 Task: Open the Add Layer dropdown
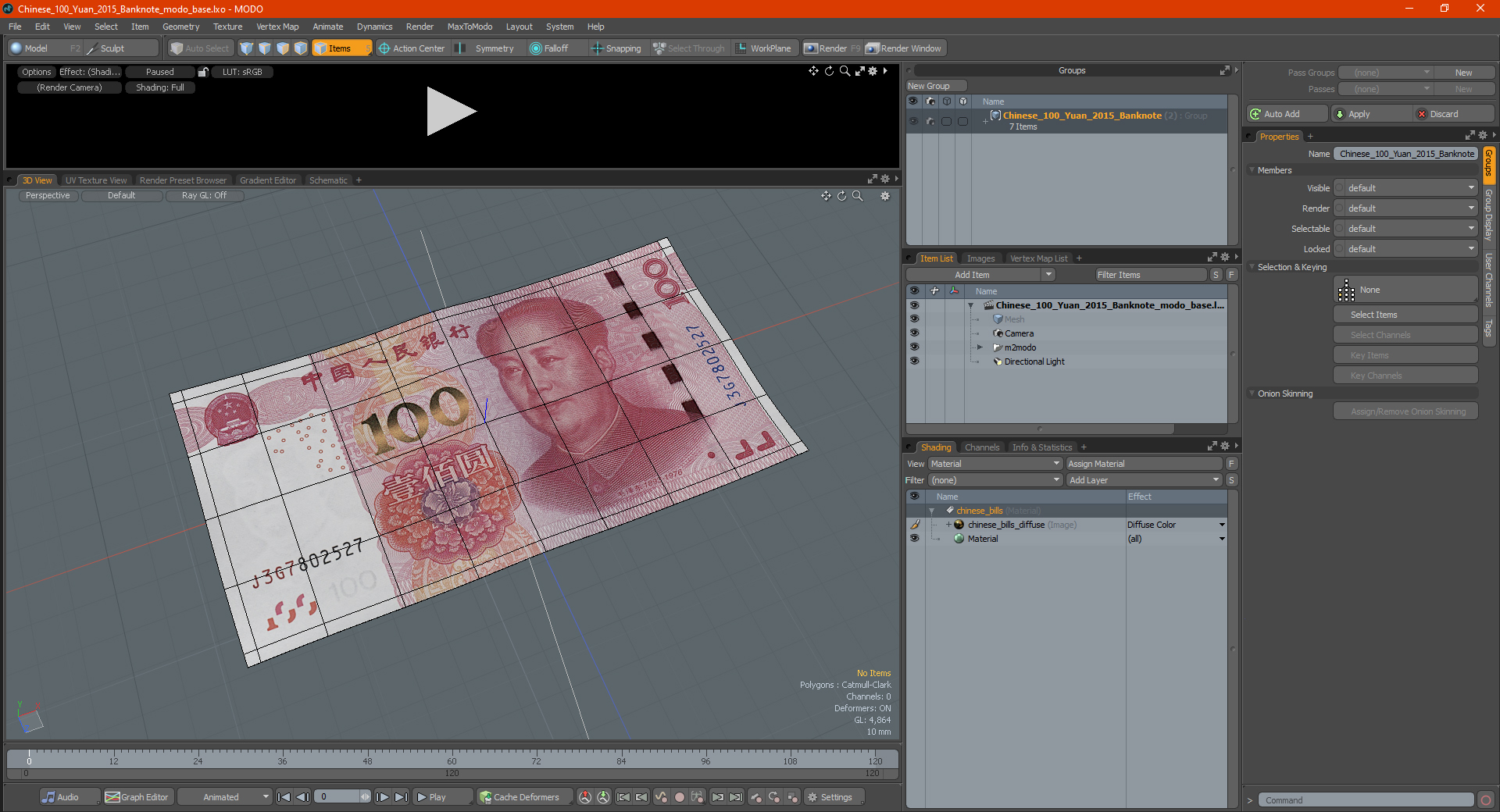pos(1144,480)
